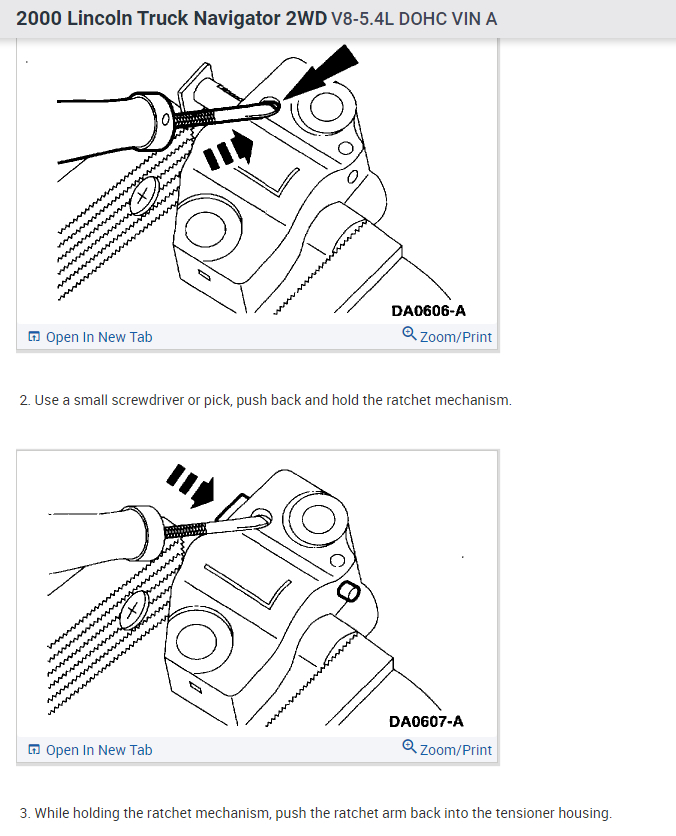The height and width of the screenshot is (836, 676).
Task: Click the new-tab icon under diagram DA0606-A
Action: pos(34,336)
